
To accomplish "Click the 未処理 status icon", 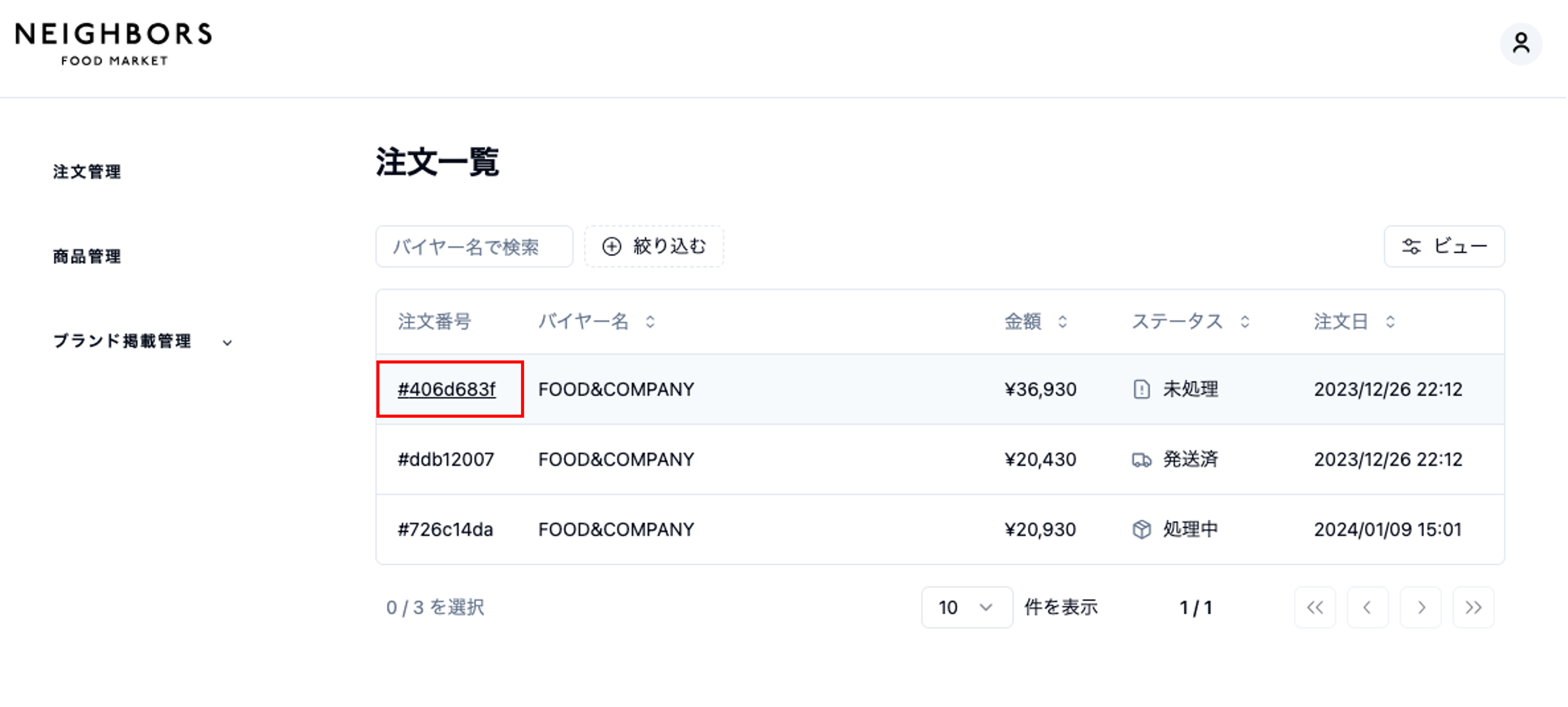I will tap(1141, 389).
